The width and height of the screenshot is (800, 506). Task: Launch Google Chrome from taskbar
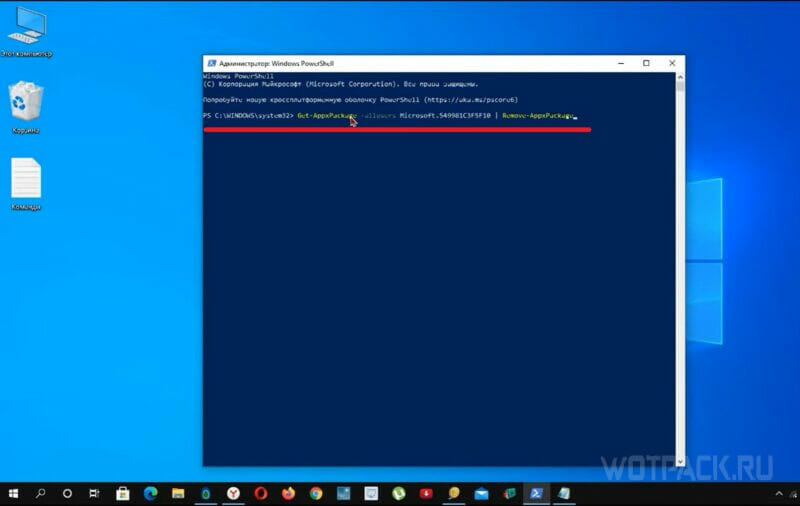click(x=316, y=493)
